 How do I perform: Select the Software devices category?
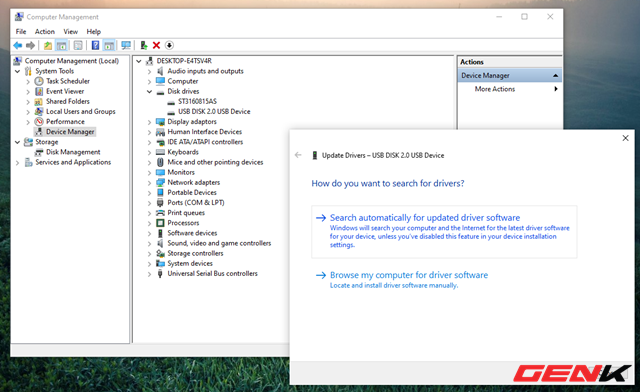(x=192, y=233)
